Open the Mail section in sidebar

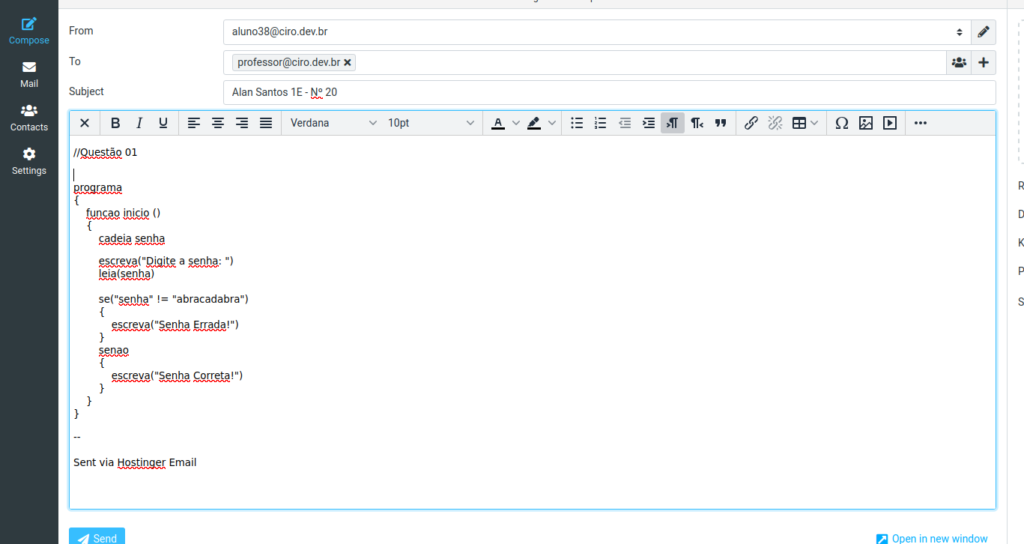click(x=29, y=74)
